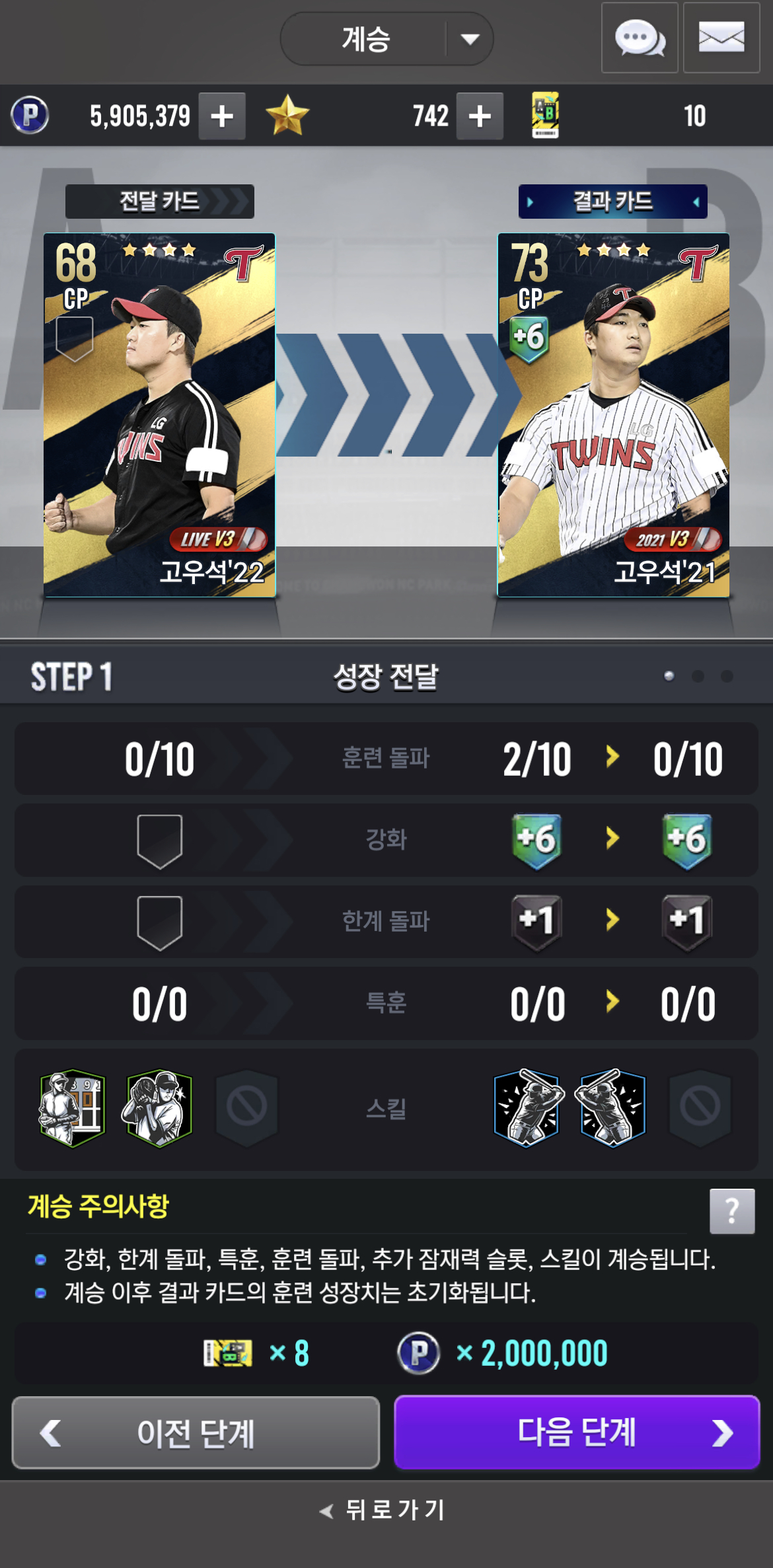Image resolution: width=773 pixels, height=1568 pixels.
Task: Select the first blue batter skill icon
Action: [527, 1108]
